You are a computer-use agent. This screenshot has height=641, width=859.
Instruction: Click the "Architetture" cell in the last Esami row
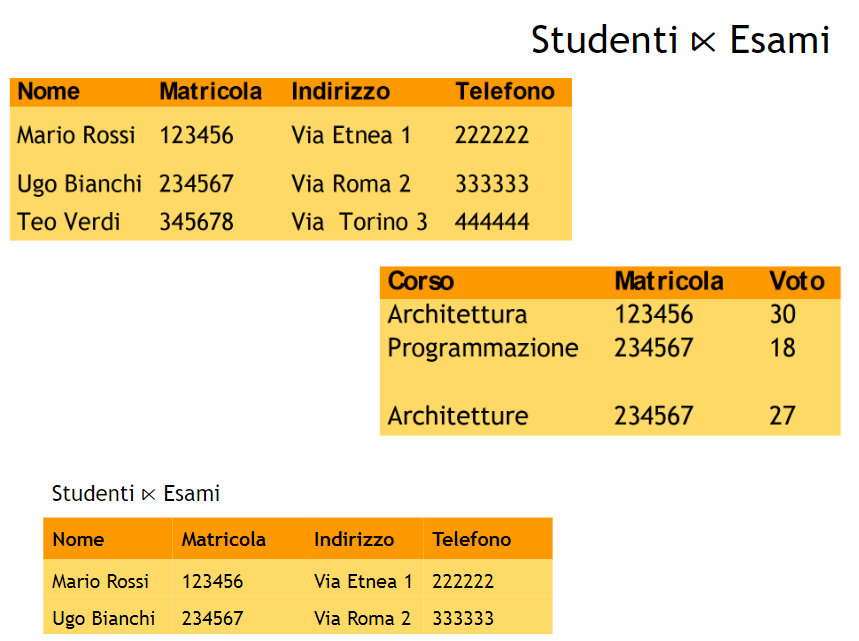(x=458, y=416)
